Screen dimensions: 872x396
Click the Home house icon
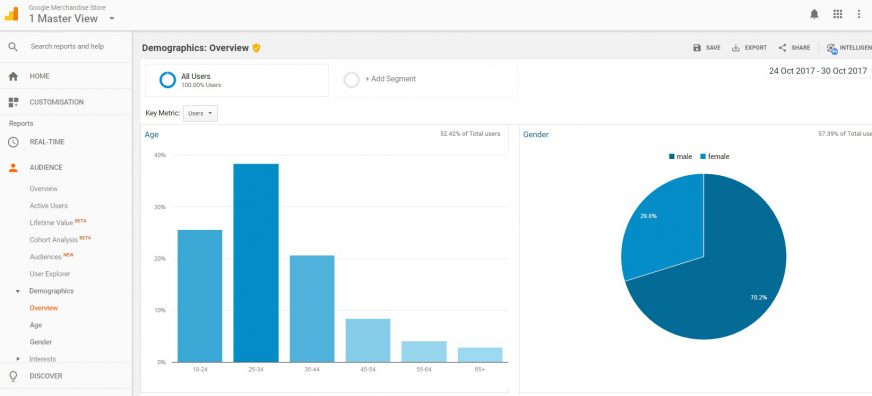13,76
